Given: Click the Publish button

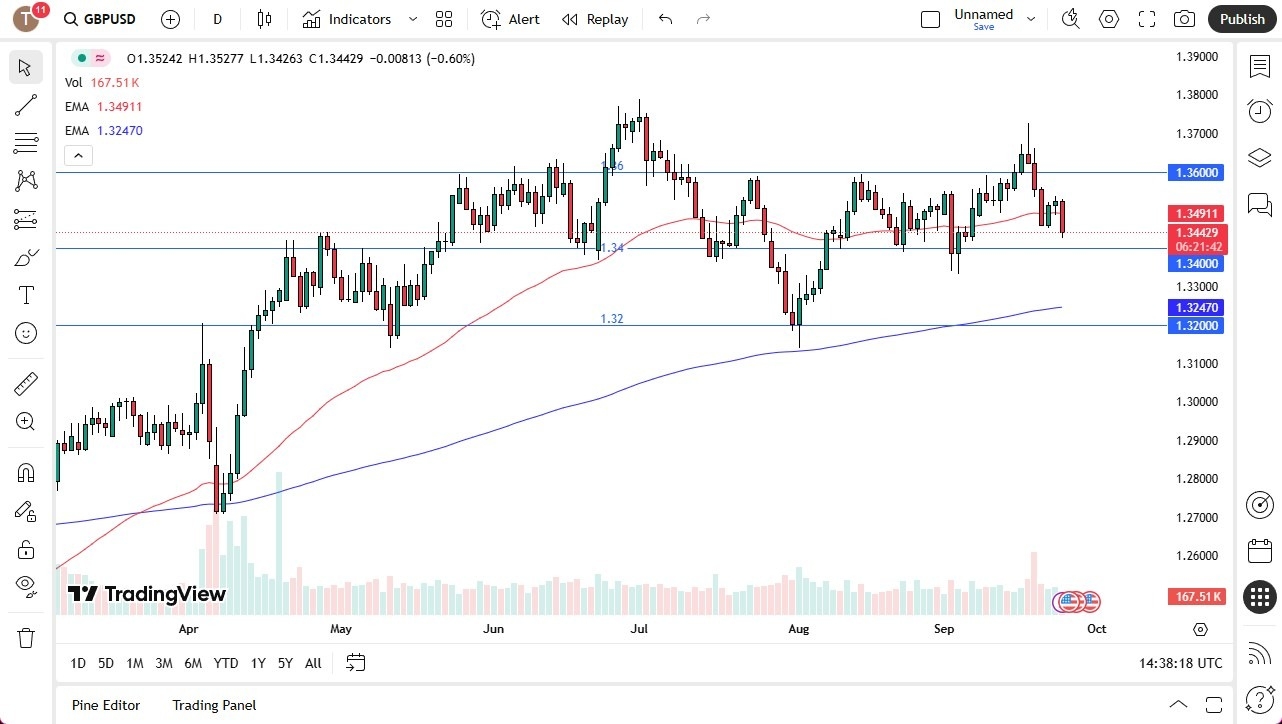Looking at the screenshot, I should click(1241, 19).
